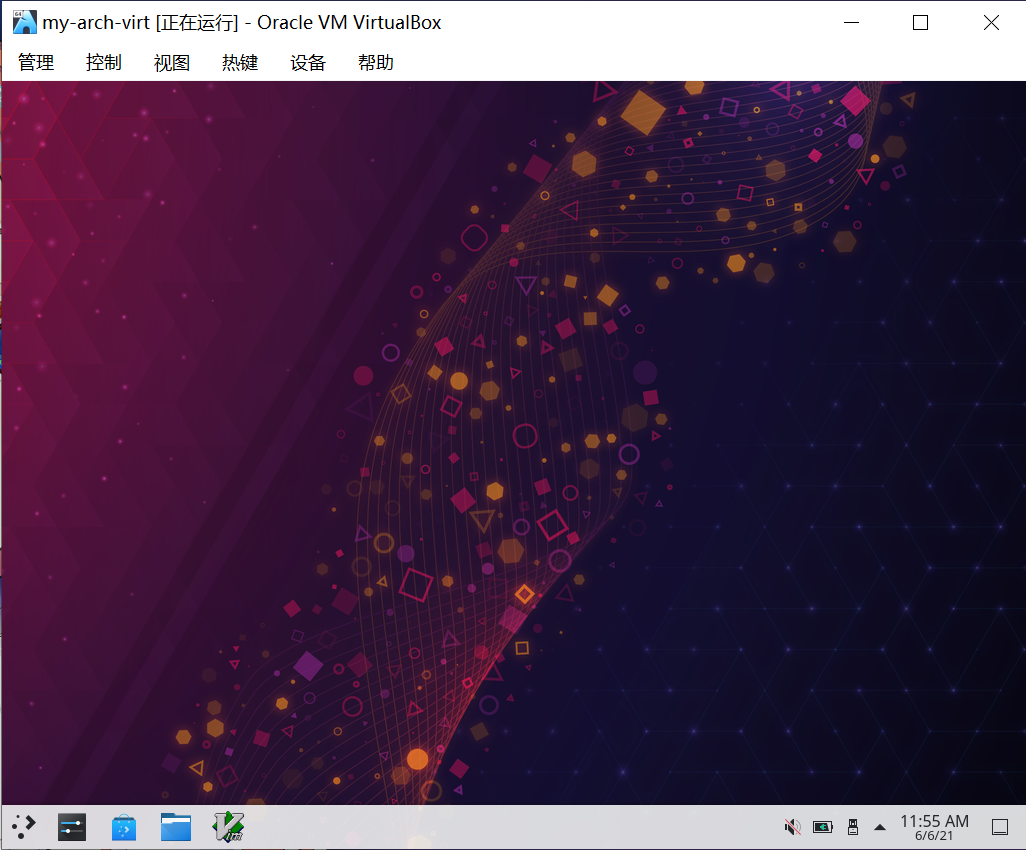Open the calendar by clicking the clock

pyautogui.click(x=935, y=826)
